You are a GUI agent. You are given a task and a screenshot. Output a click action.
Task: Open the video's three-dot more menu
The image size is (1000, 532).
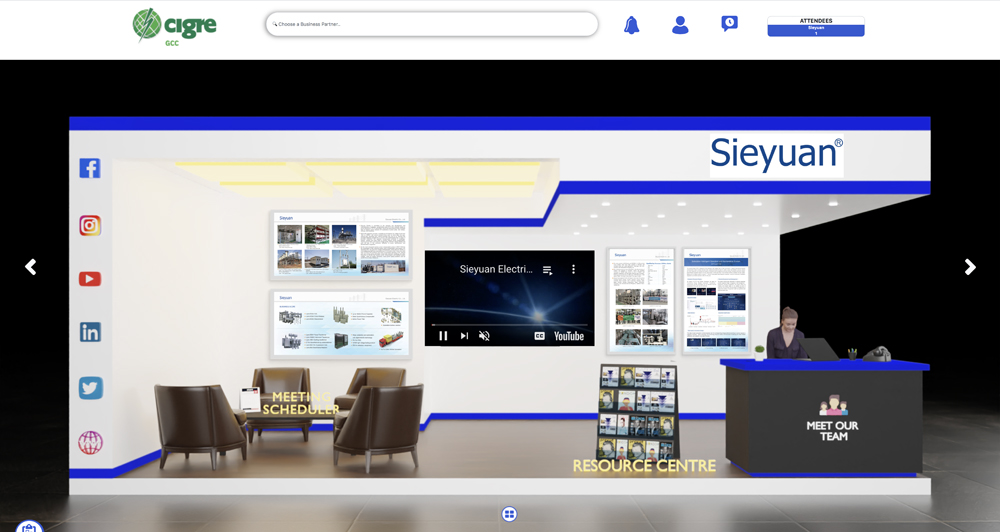[x=573, y=270]
